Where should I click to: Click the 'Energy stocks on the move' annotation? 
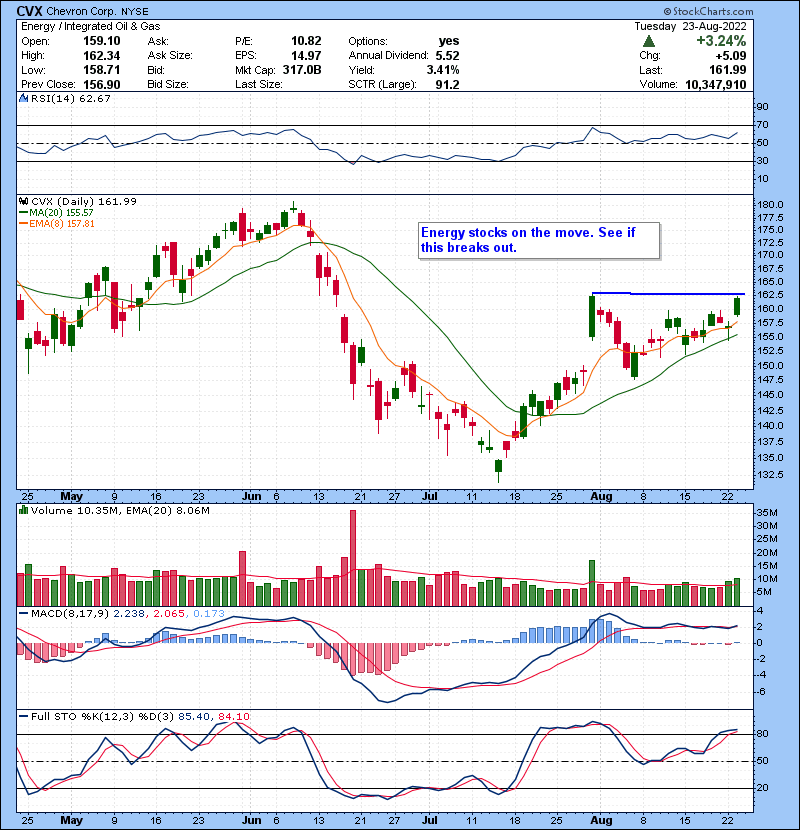pos(539,240)
